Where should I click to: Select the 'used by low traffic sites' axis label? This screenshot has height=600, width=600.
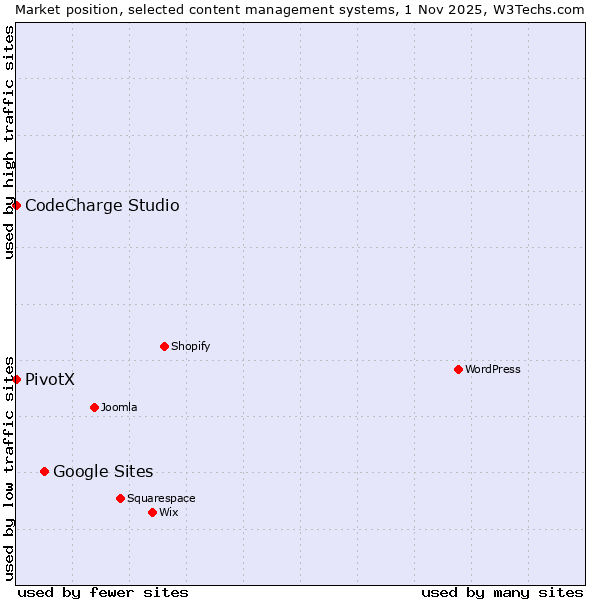9,466
